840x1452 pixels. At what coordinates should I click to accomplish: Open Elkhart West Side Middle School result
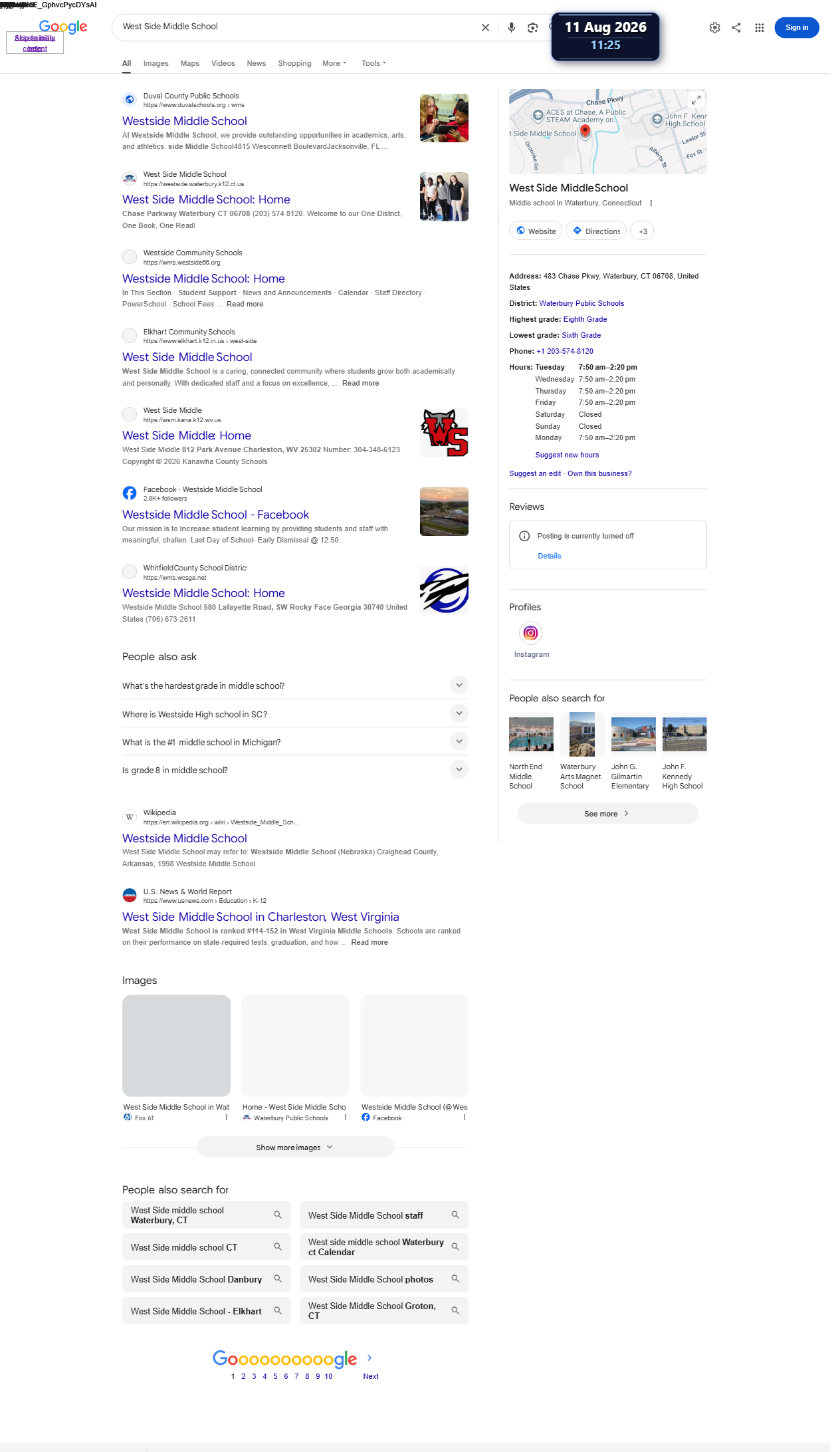[187, 357]
